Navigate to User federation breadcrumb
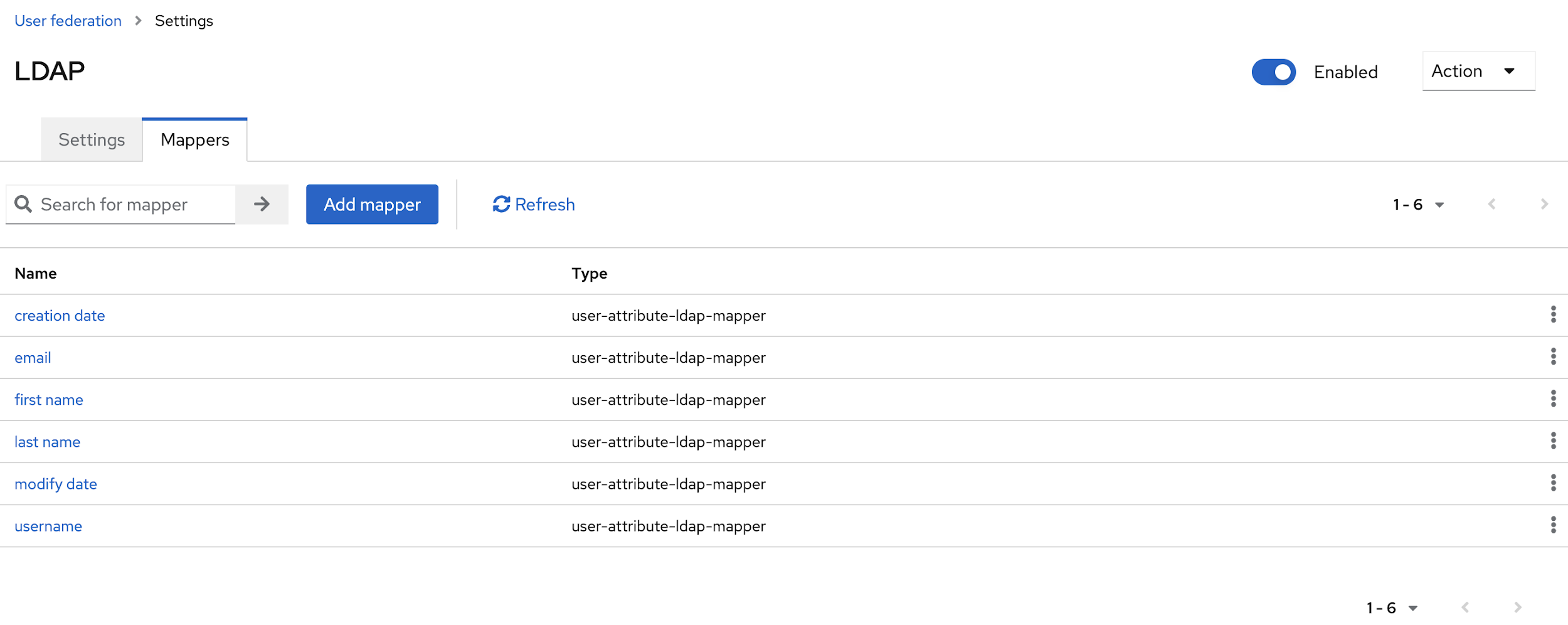 68,21
